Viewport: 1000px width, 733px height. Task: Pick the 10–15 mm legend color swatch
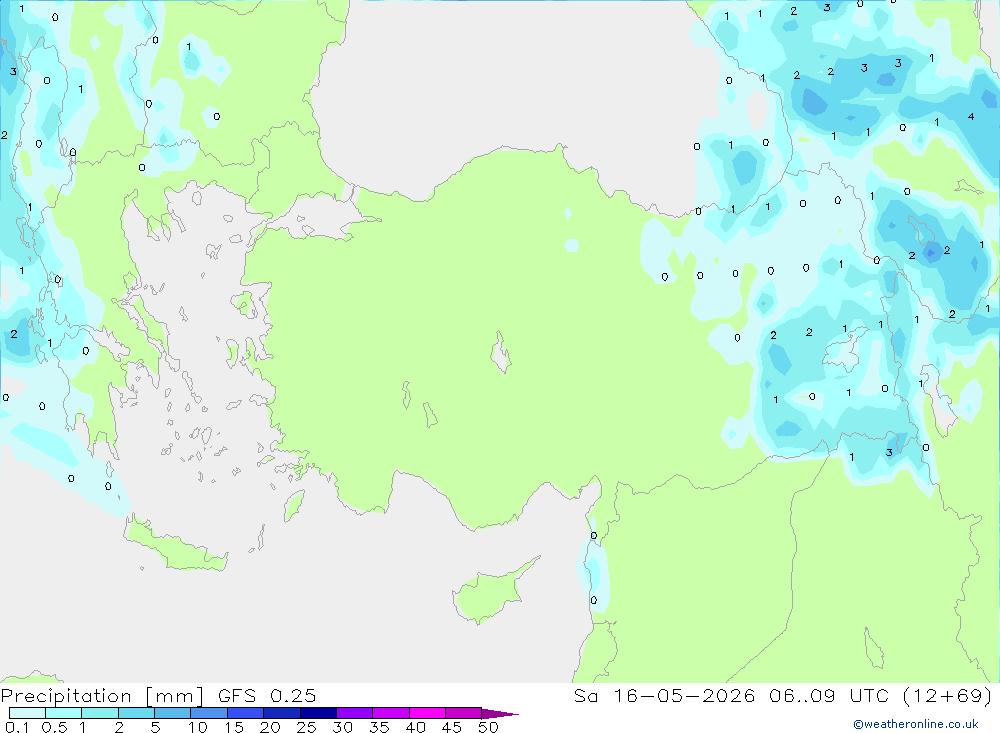209,713
